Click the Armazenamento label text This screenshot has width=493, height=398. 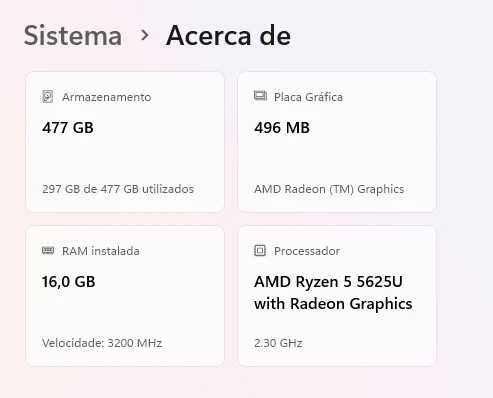pos(107,97)
